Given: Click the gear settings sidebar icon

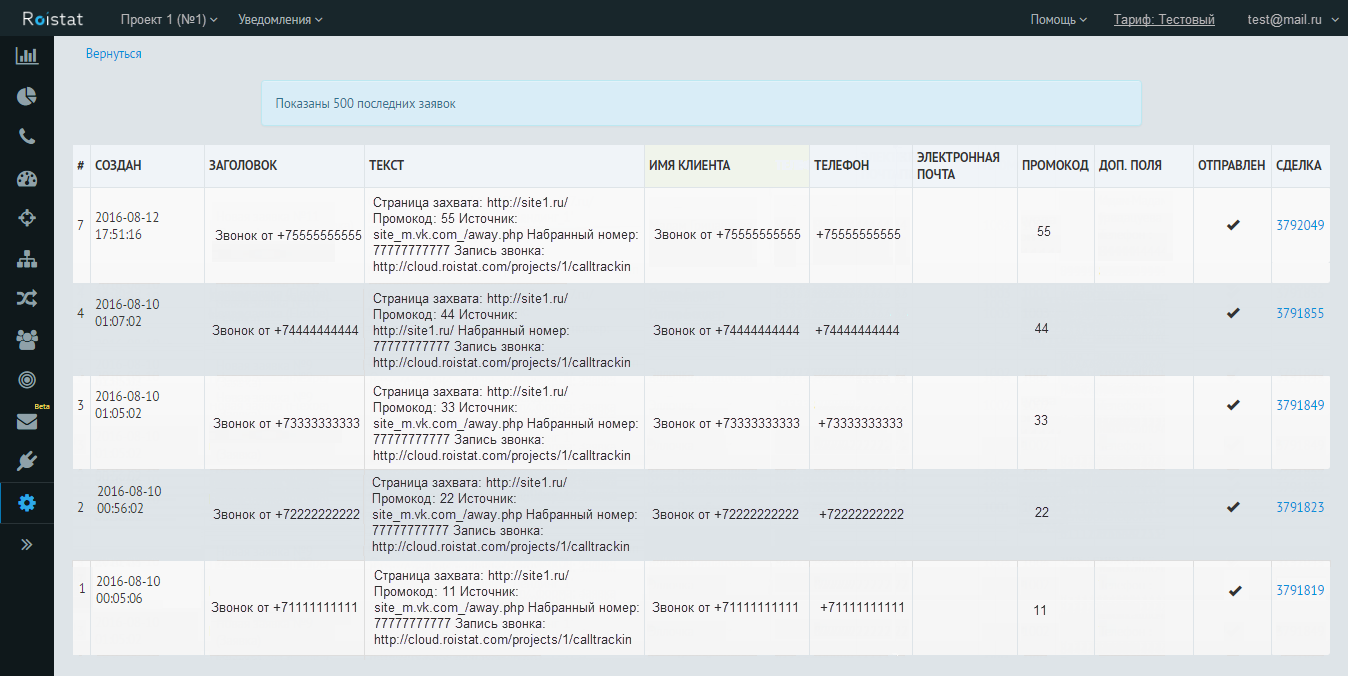Looking at the screenshot, I should tap(27, 503).
